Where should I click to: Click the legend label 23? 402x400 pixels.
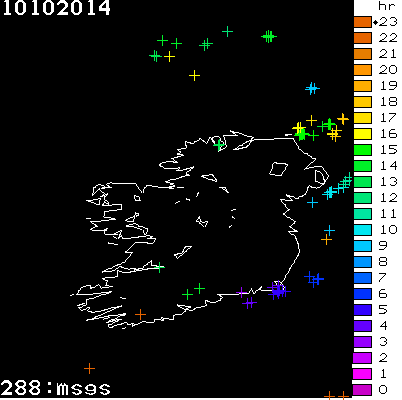pos(388,22)
